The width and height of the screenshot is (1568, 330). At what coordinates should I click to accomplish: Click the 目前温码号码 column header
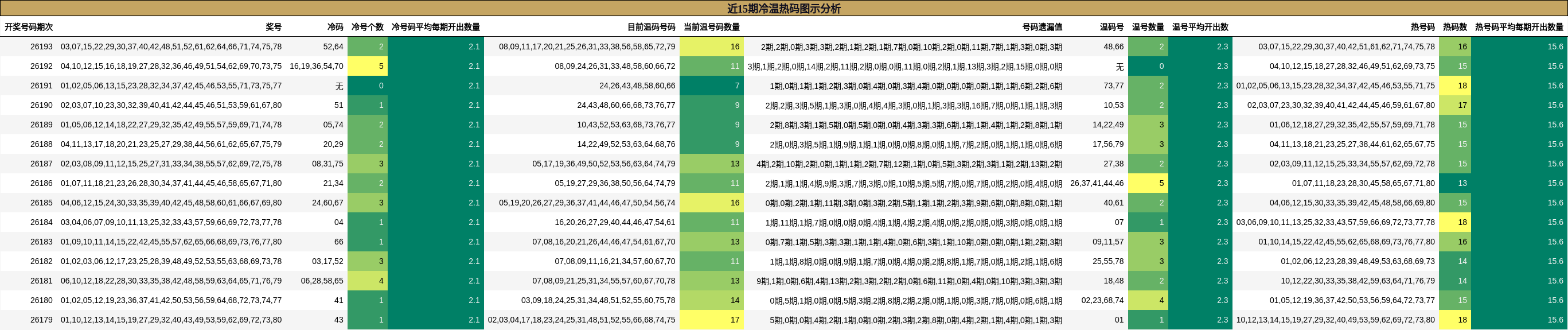652,28
